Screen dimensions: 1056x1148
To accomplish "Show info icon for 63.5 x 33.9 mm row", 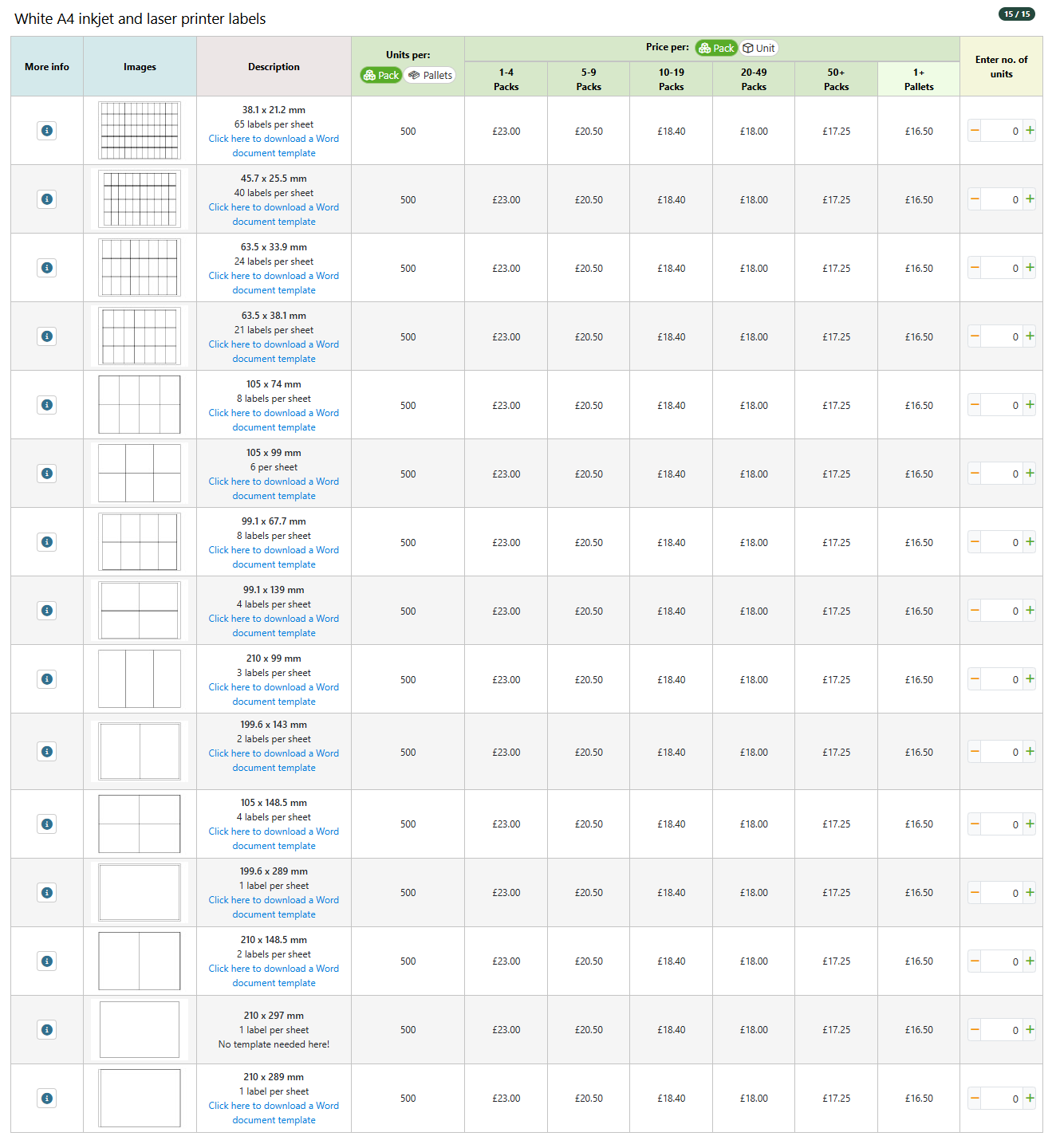I will (x=47, y=267).
